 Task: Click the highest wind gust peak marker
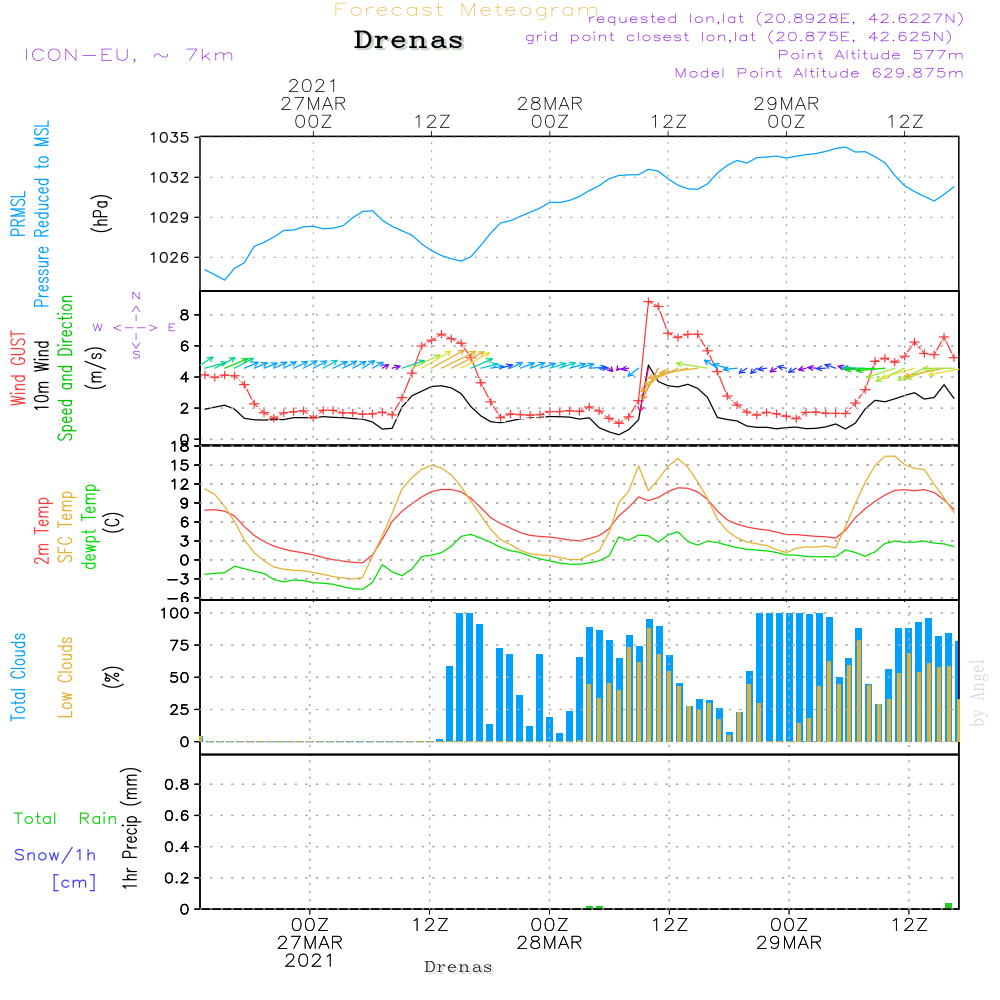pos(649,302)
